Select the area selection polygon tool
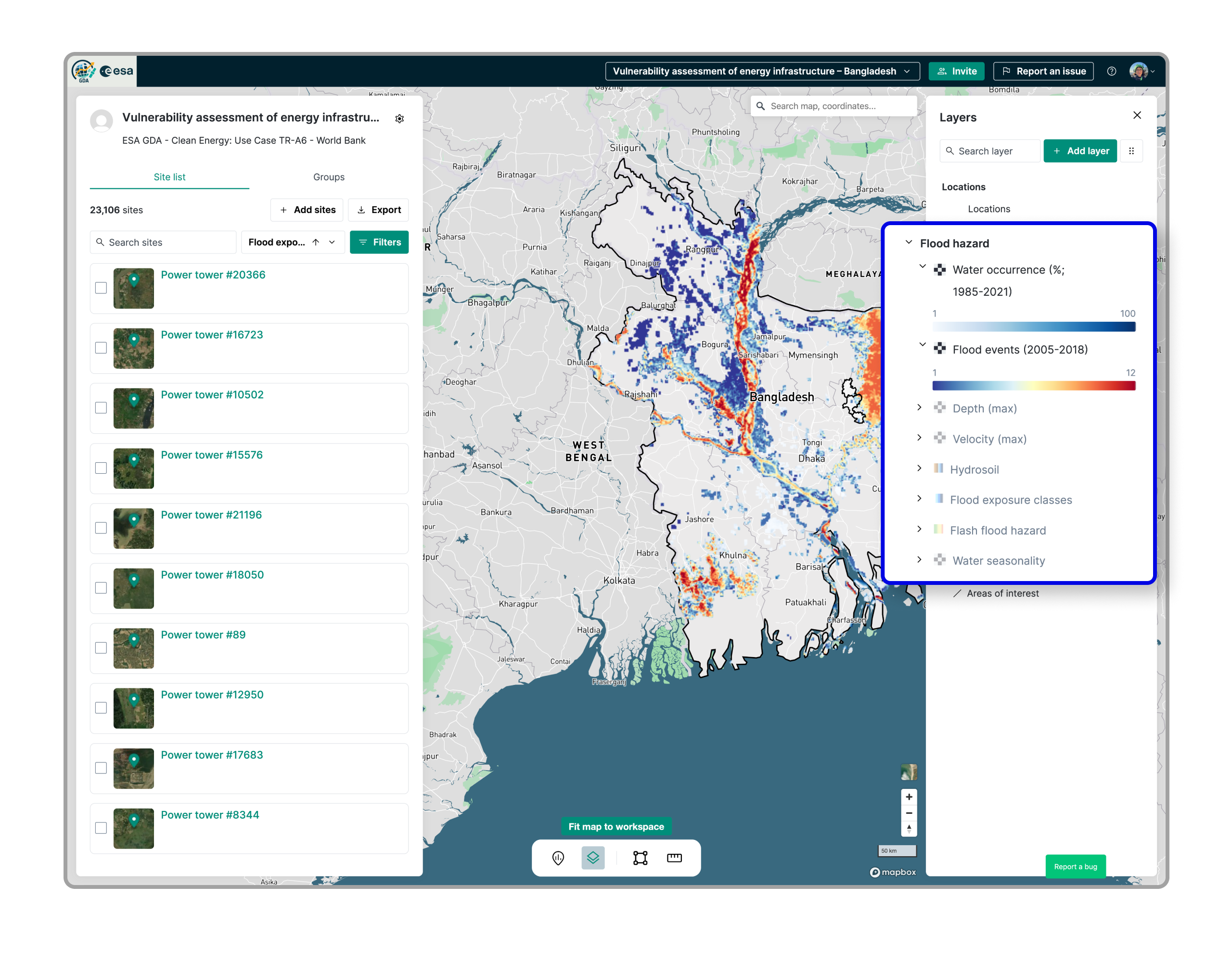Image resolution: width=1232 pixels, height=962 pixels. (x=640, y=858)
